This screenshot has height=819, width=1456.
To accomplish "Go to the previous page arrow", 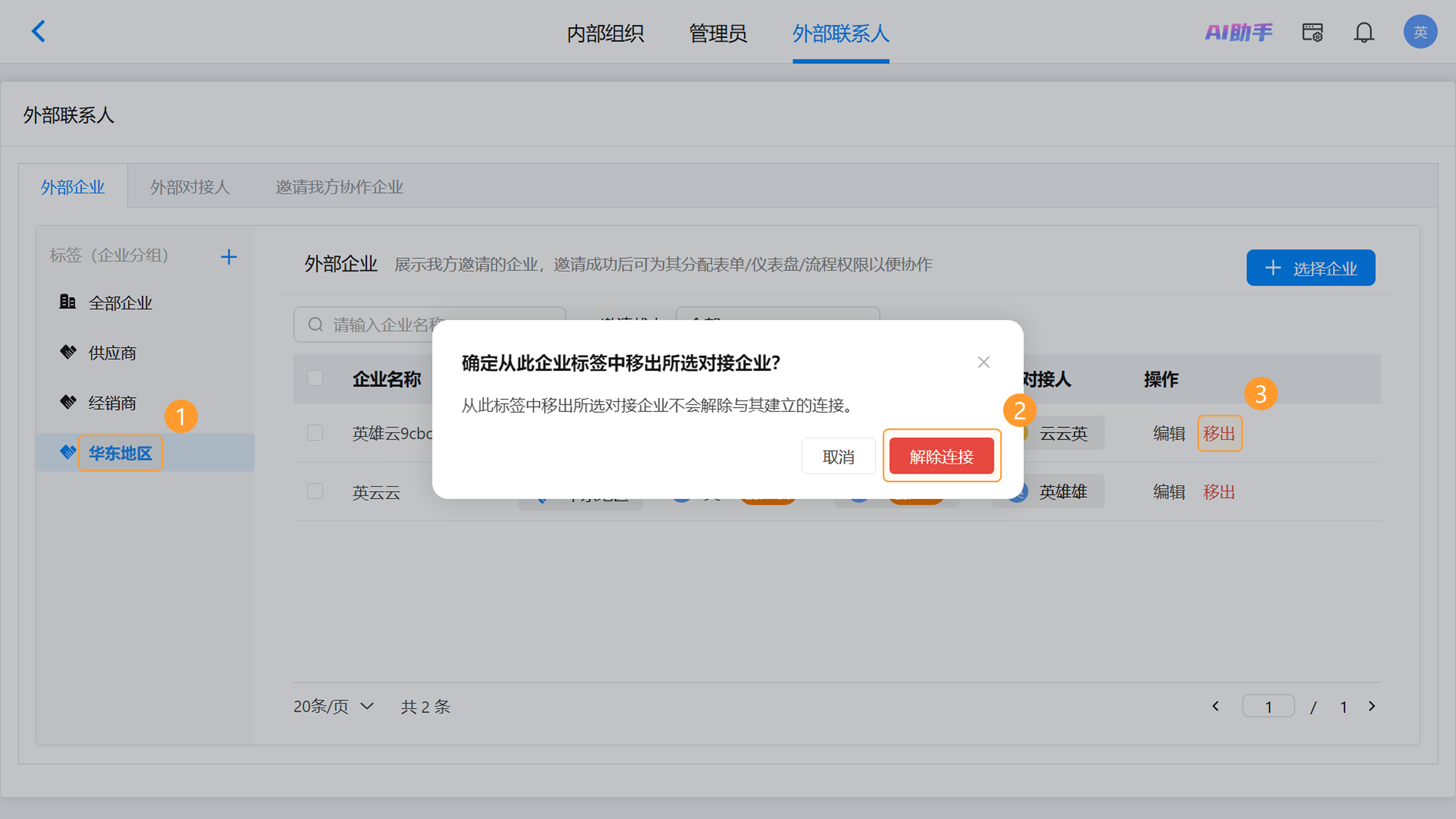I will tap(1215, 706).
